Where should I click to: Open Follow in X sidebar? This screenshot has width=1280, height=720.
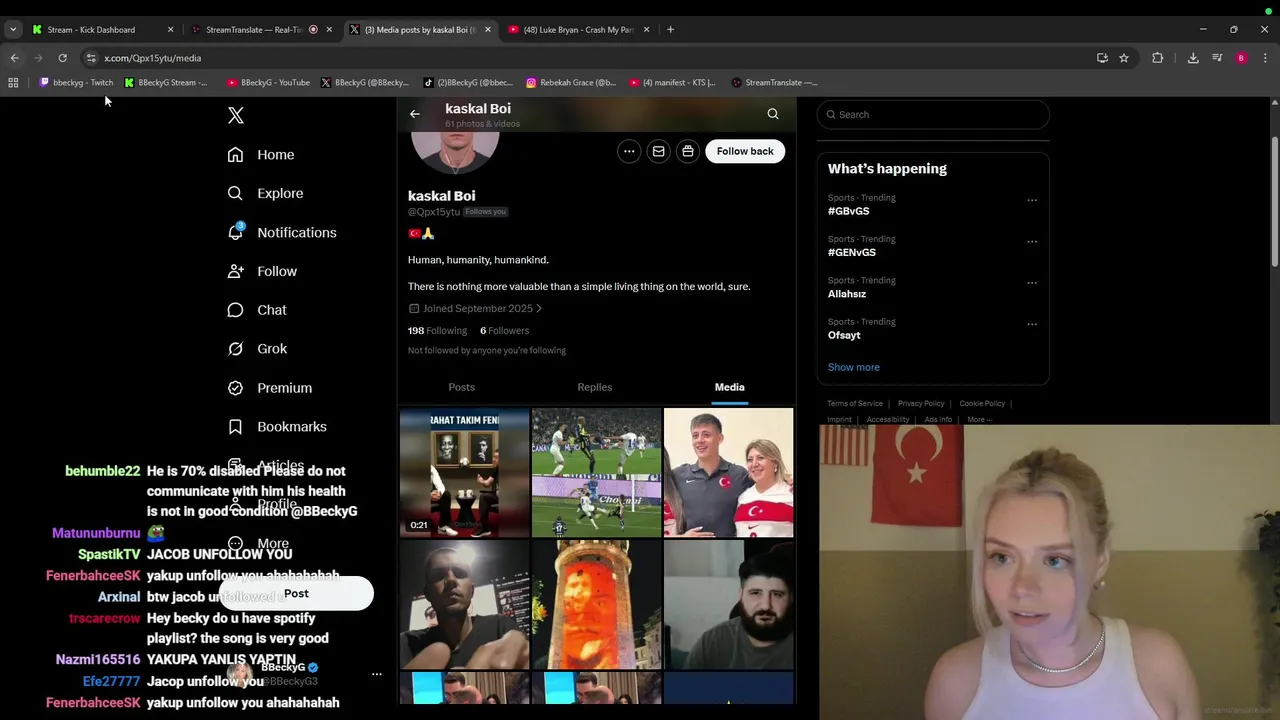click(262, 271)
